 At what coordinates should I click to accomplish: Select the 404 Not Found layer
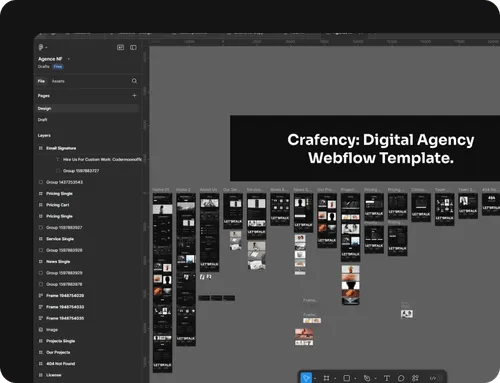coord(60,363)
